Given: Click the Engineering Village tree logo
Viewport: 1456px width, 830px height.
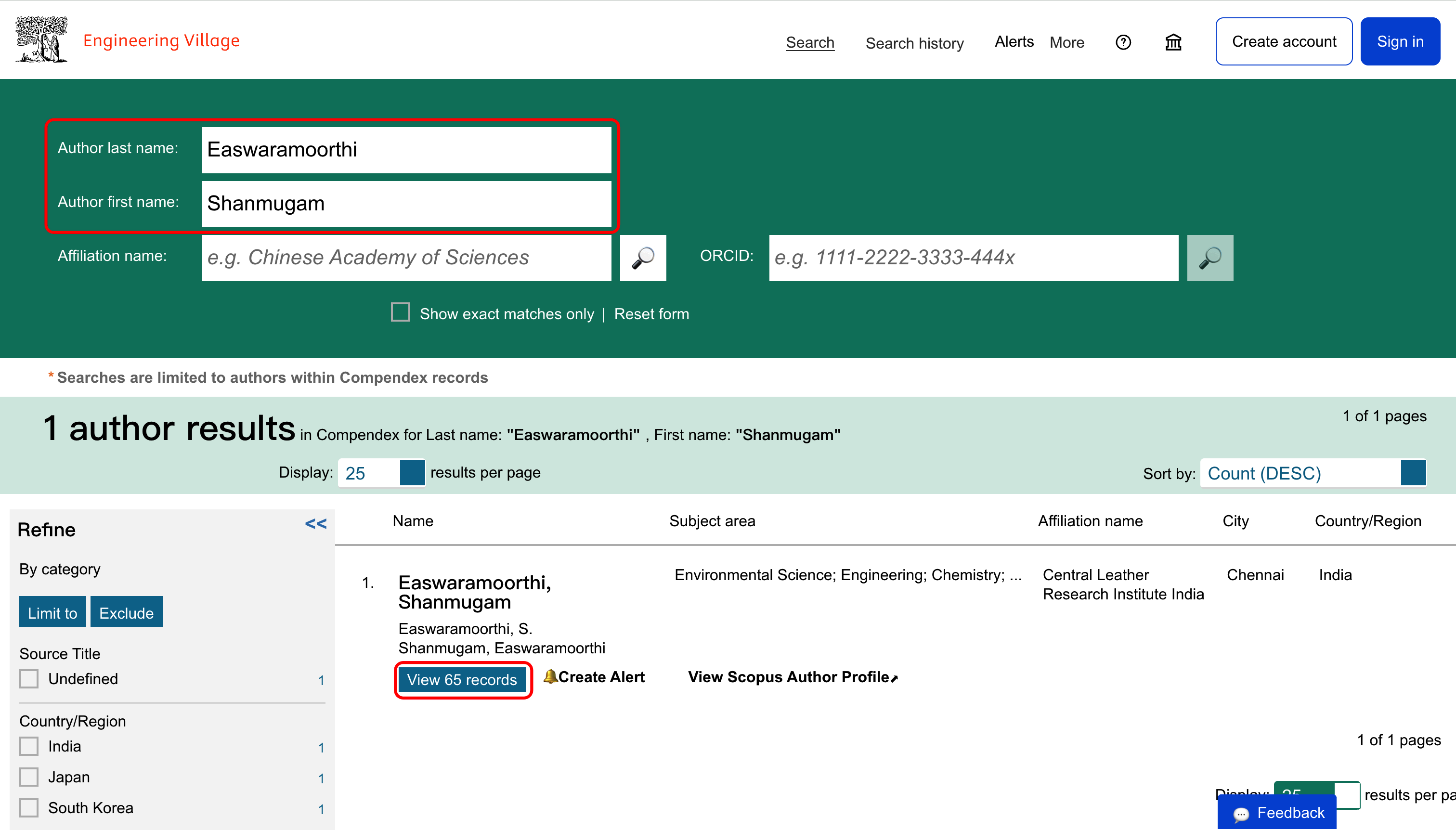Looking at the screenshot, I should click(x=41, y=40).
